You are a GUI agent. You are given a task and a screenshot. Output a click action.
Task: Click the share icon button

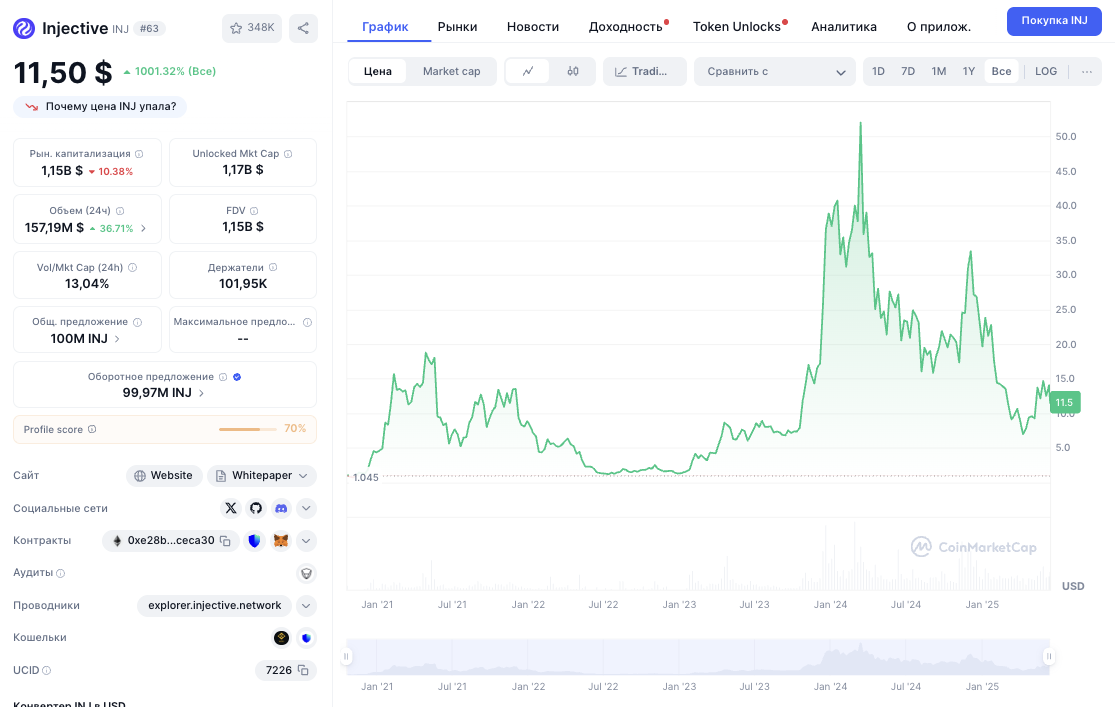(x=303, y=28)
